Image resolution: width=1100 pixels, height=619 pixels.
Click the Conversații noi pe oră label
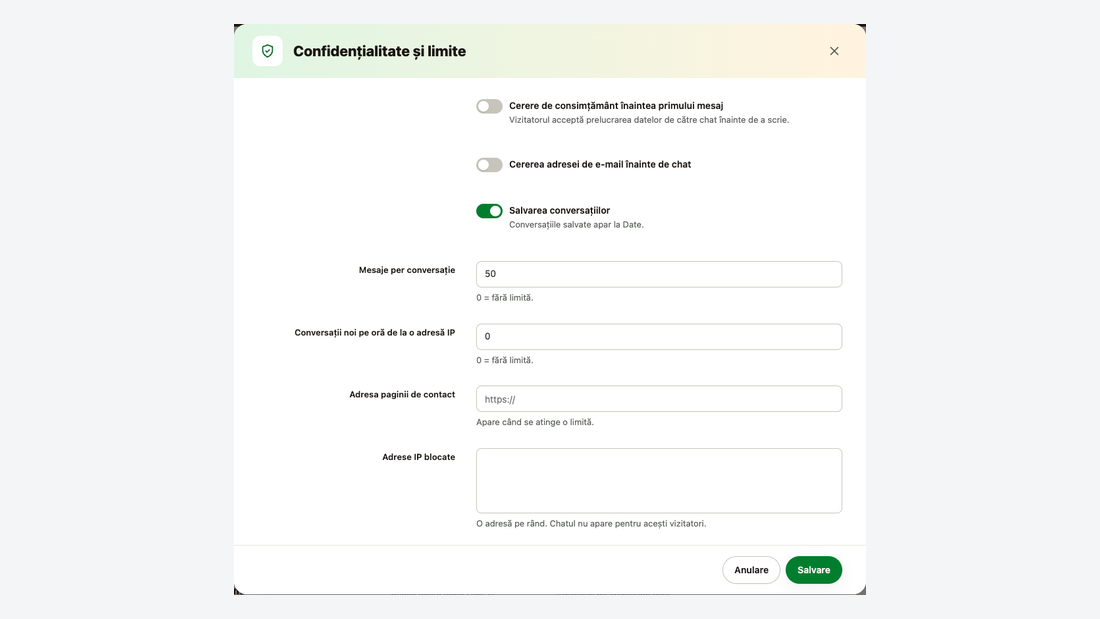(x=375, y=333)
